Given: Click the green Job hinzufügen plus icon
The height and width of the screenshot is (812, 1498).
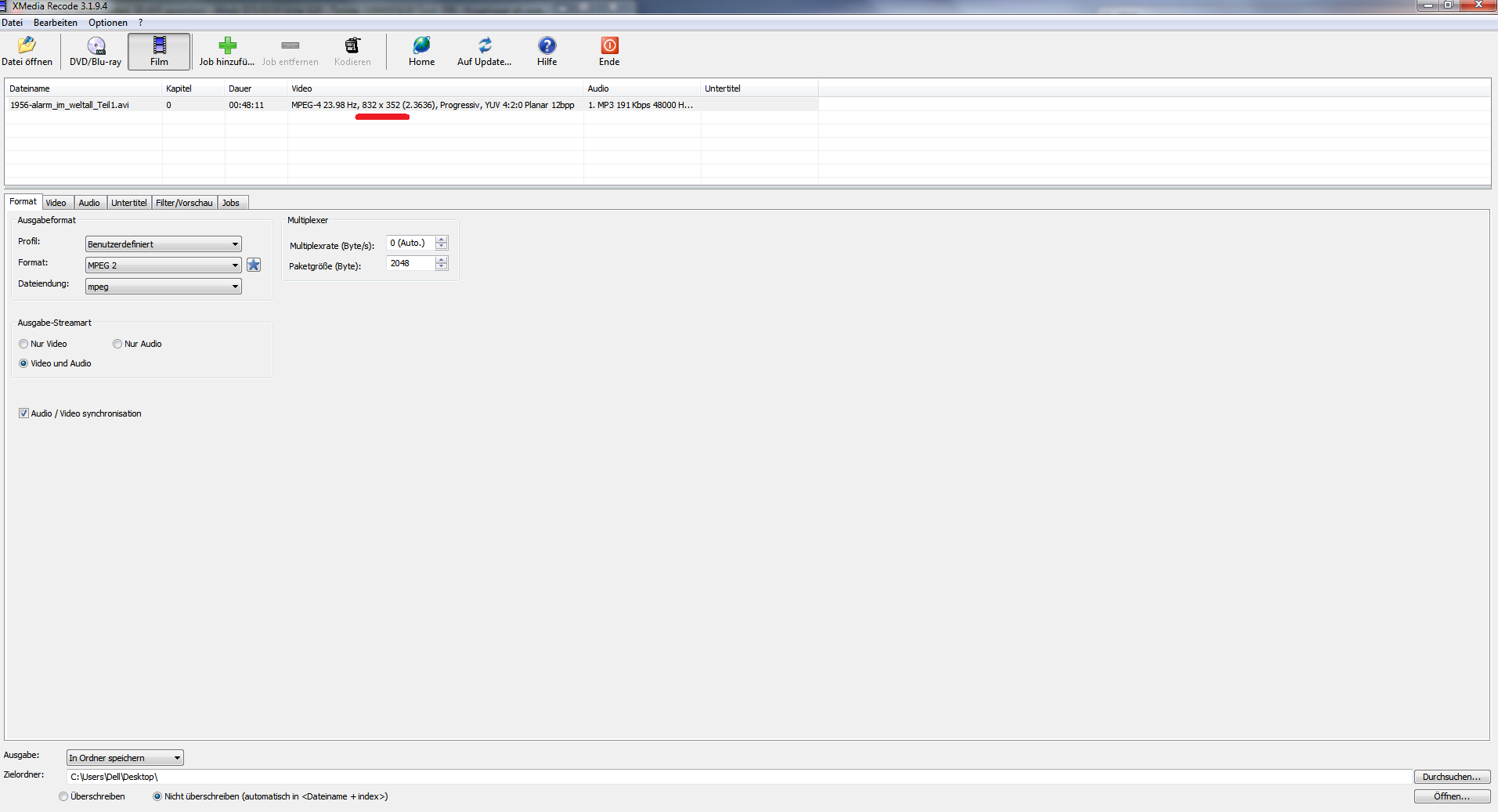Looking at the screenshot, I should click(227, 45).
